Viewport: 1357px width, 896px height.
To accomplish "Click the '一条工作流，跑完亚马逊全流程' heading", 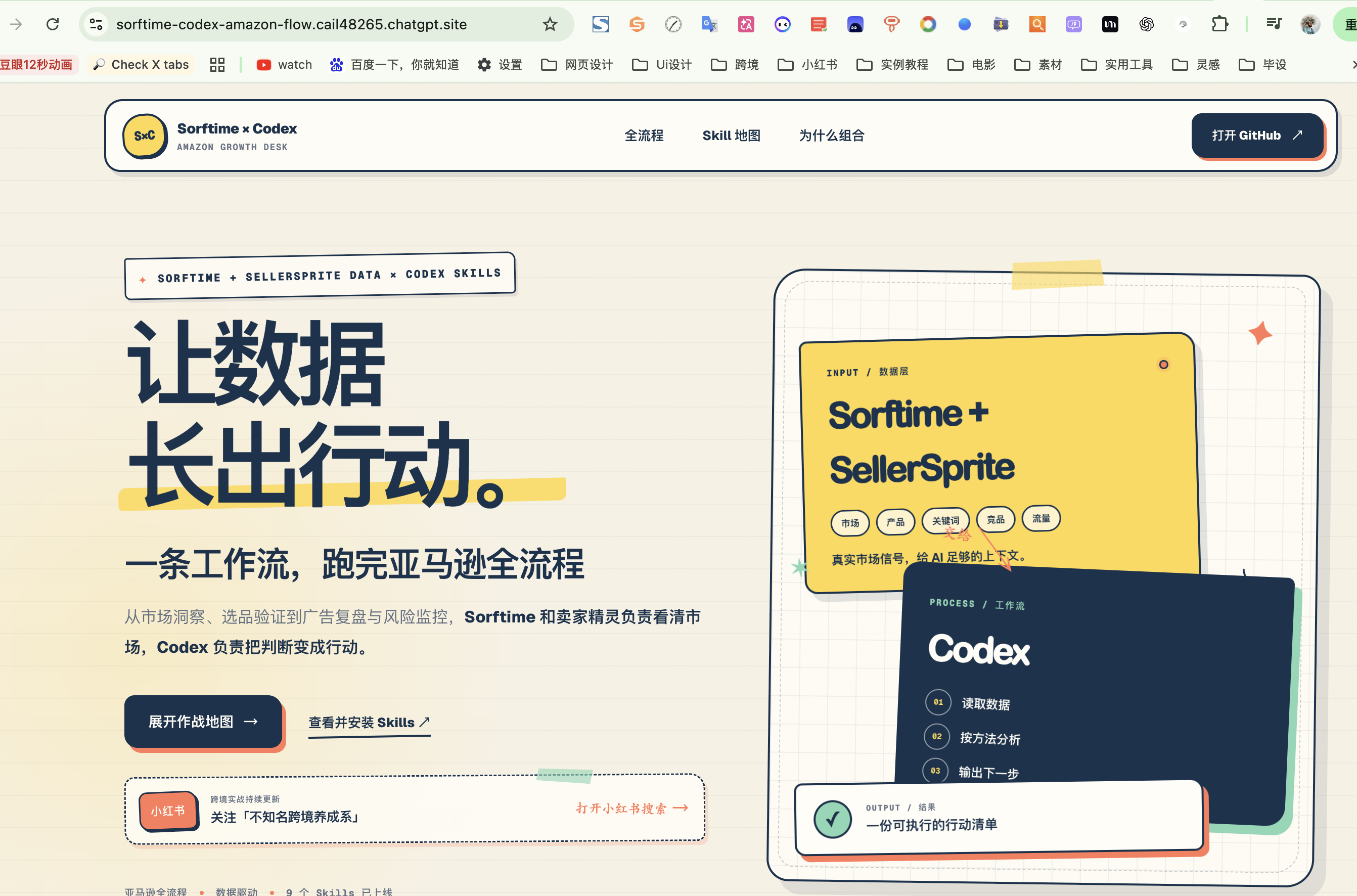I will coord(355,564).
